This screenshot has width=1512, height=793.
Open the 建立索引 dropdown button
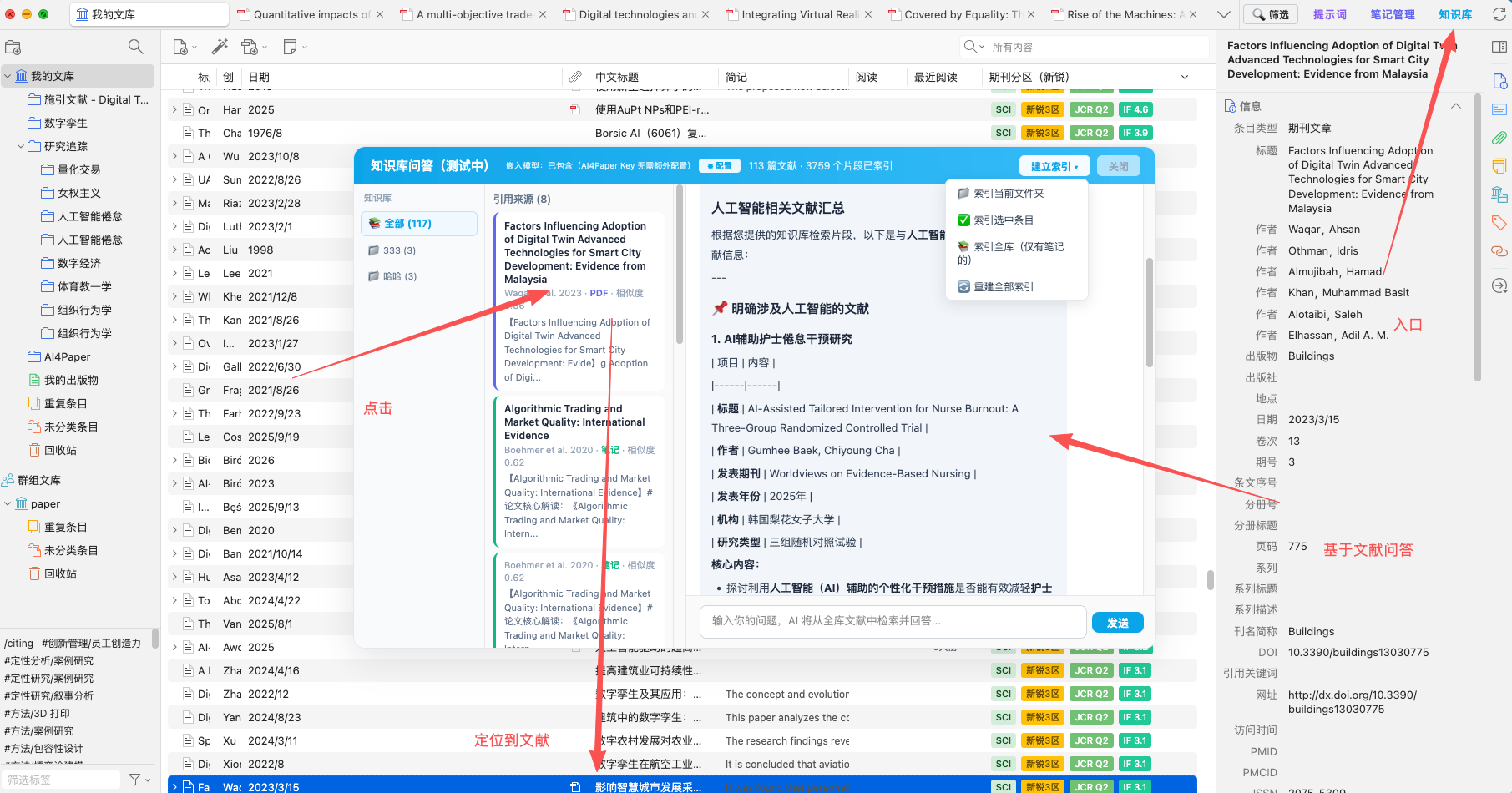[x=1054, y=166]
